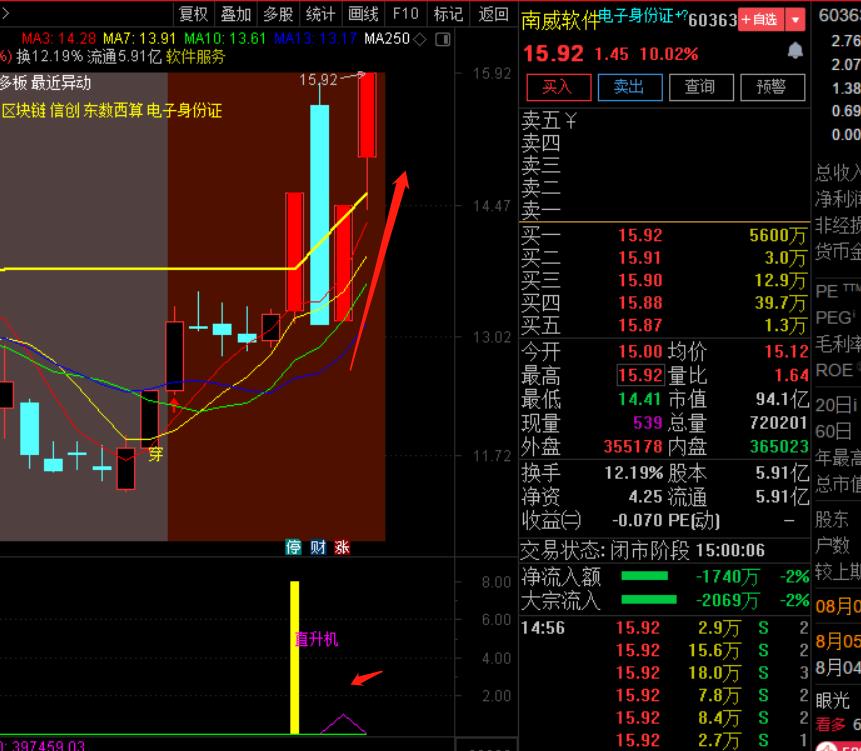Viewport: 861px width, 751px height.
Task: Open the 叠加 overlay option
Action: click(x=236, y=14)
